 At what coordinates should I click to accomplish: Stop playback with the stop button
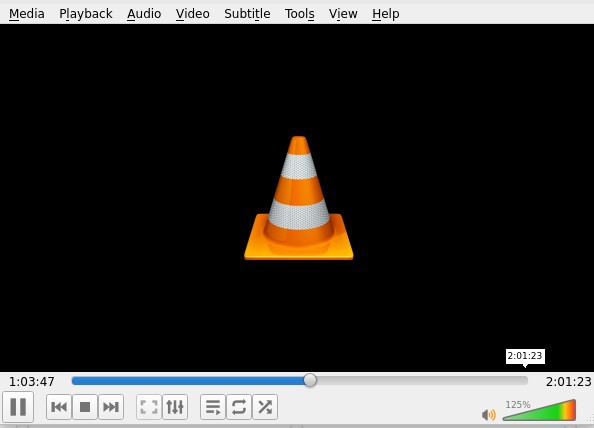click(85, 407)
